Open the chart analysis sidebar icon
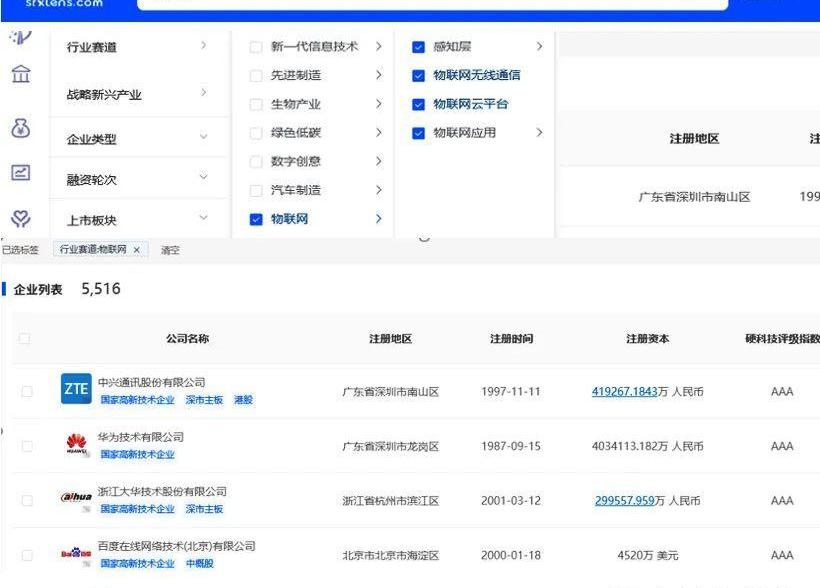The height and width of the screenshot is (588, 820). 20,172
